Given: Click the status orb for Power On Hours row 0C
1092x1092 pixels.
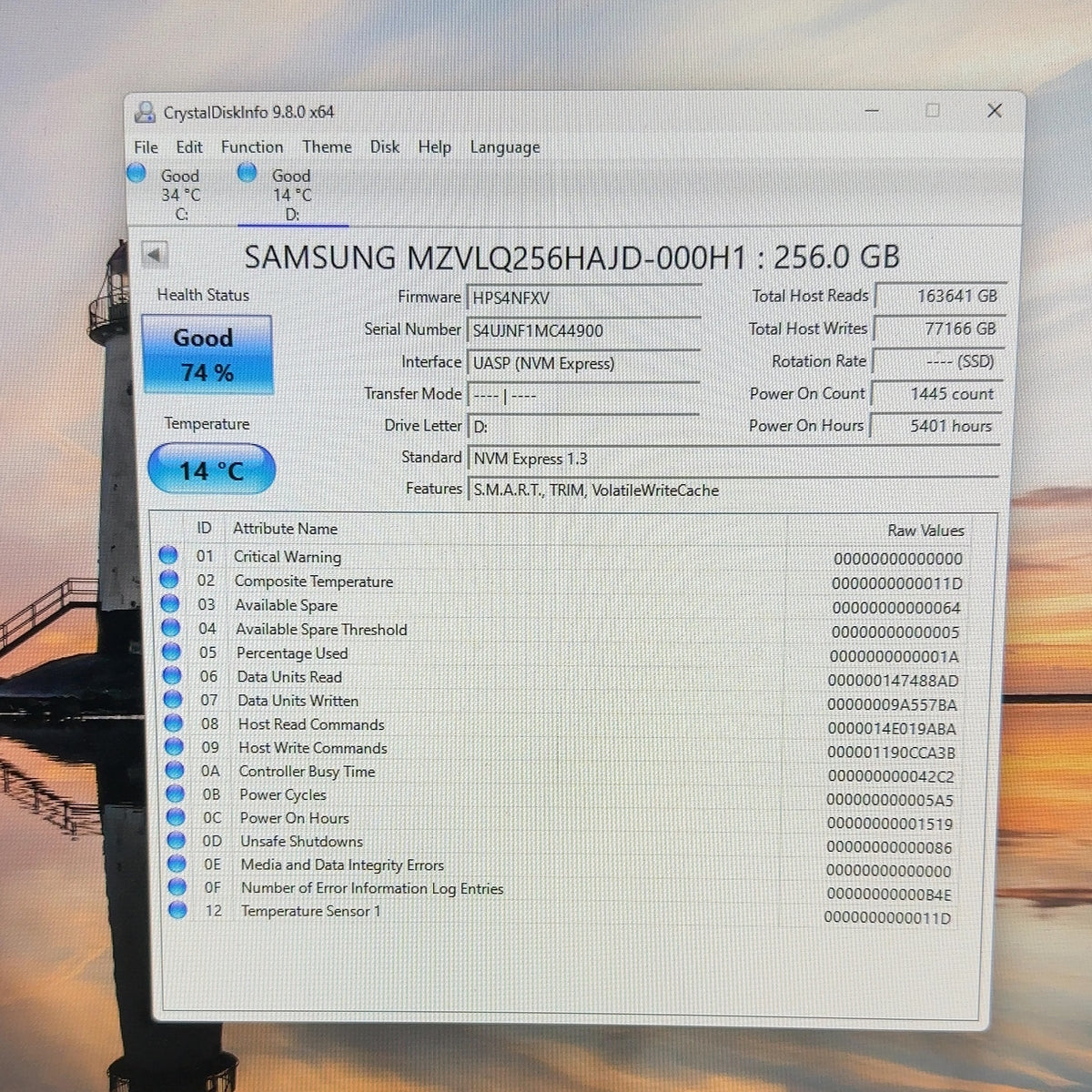Looking at the screenshot, I should coord(176,817).
